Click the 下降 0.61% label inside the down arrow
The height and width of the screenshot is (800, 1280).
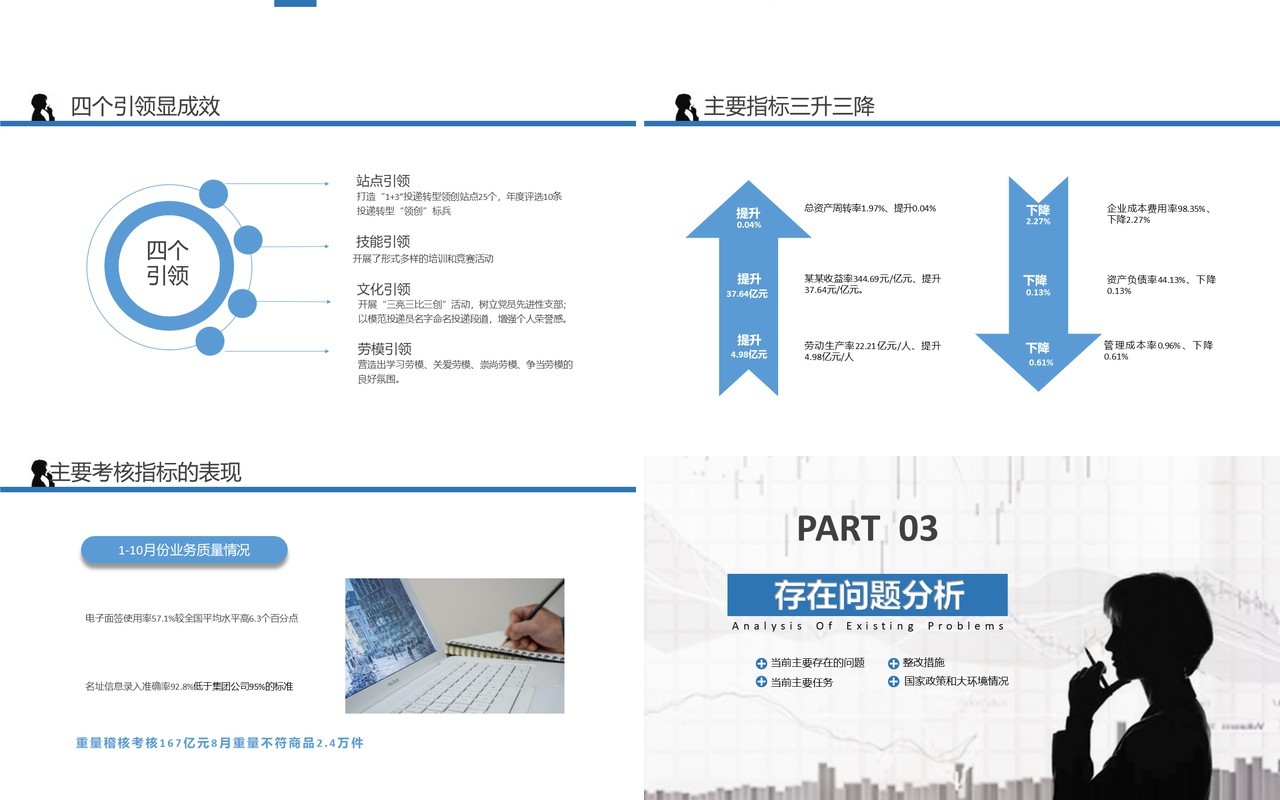tap(1039, 354)
